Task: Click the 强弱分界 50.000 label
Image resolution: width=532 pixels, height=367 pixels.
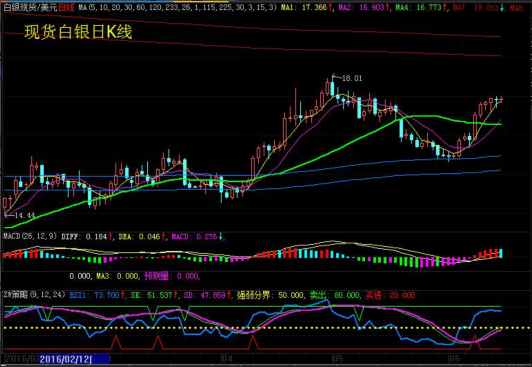Action: coord(270,295)
